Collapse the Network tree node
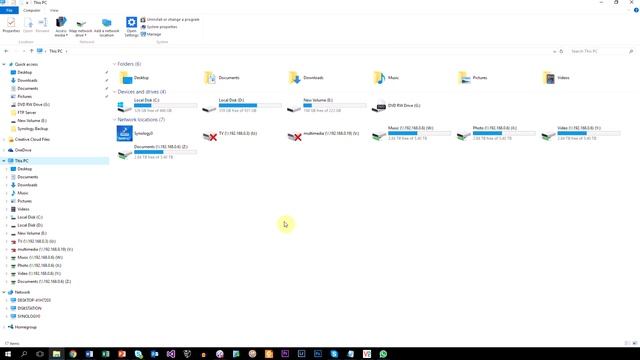Screen dimensions: 640x360 [x=4, y=292]
